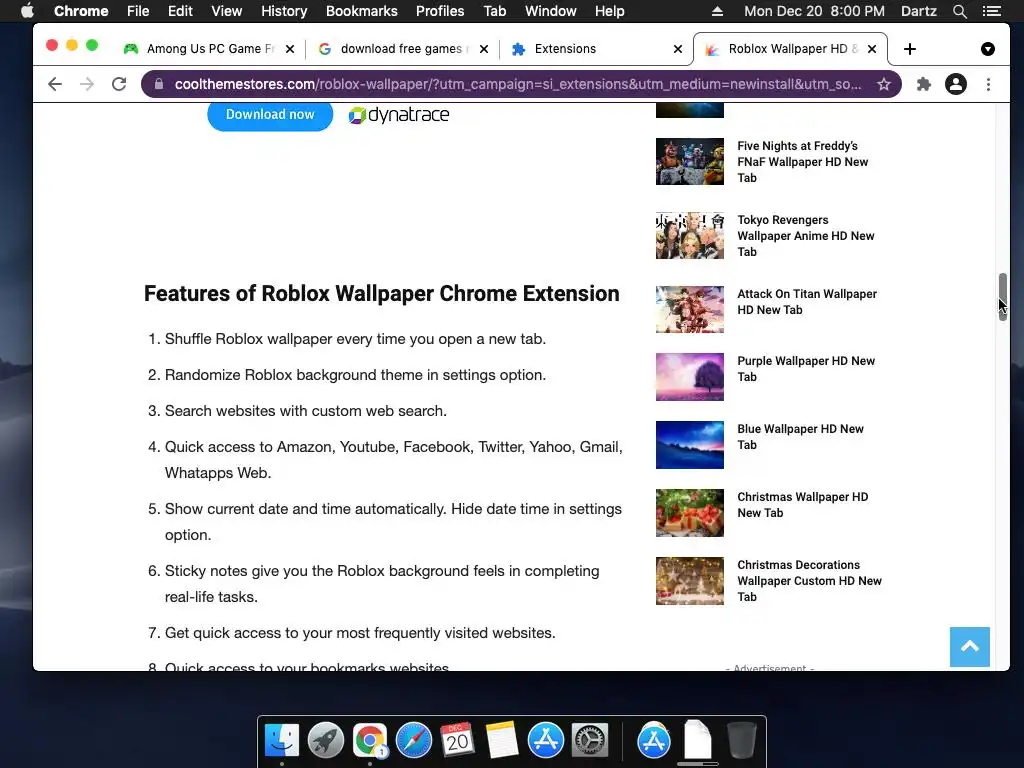Open Christmas Decorations Wallpaper Custom link
1024x768 pixels.
coord(809,581)
